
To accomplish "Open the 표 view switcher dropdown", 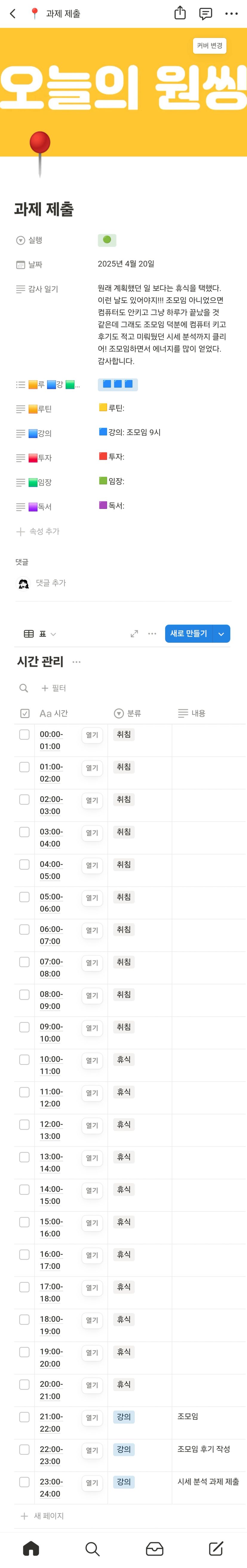I will point(40,634).
